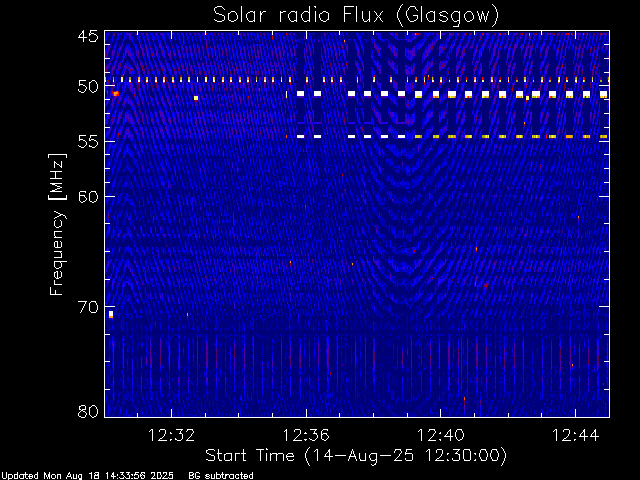The height and width of the screenshot is (480, 640).
Task: Click the 'BG subtracted' text
Action: (221, 476)
